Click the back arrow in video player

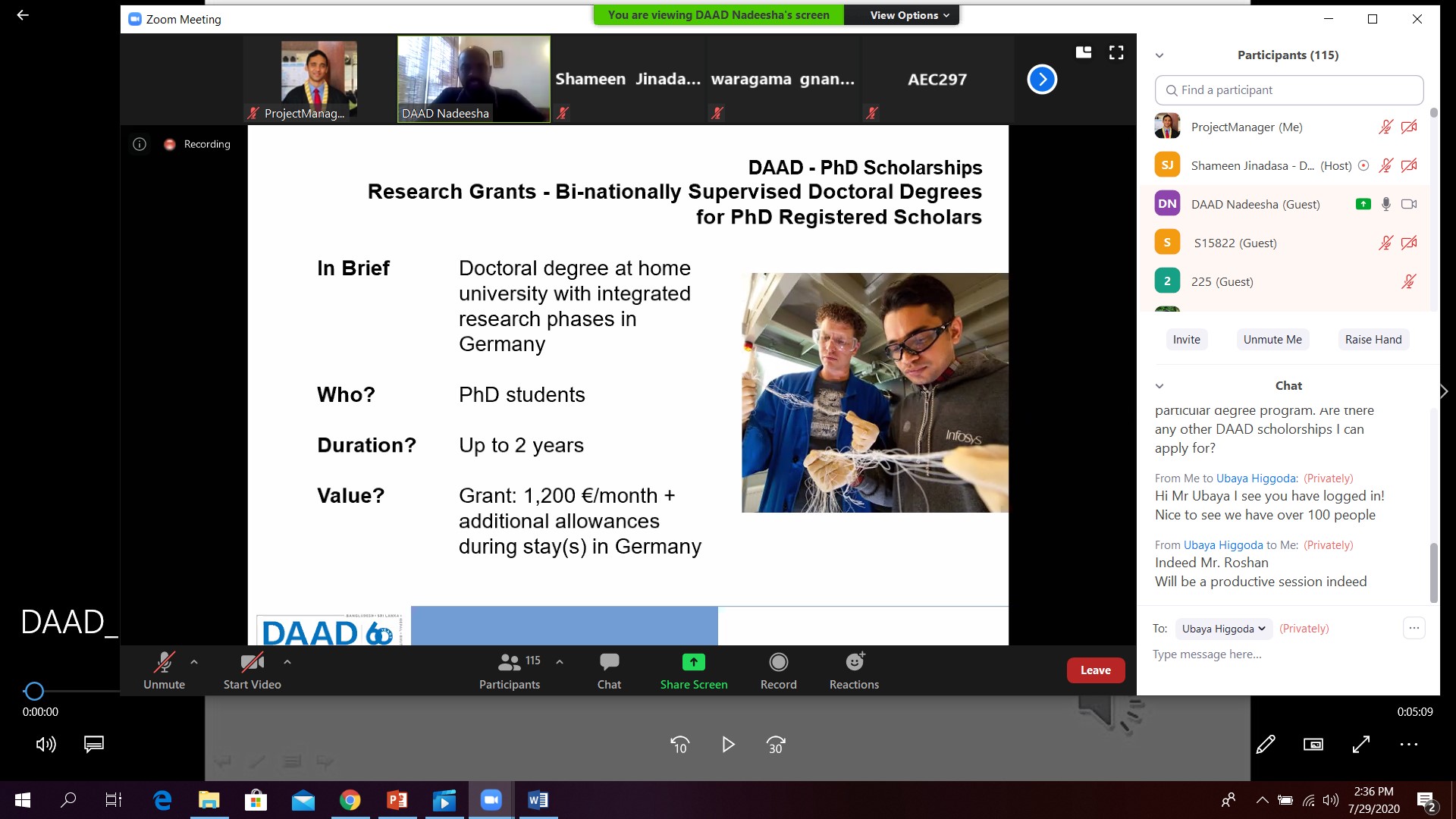coord(23,14)
